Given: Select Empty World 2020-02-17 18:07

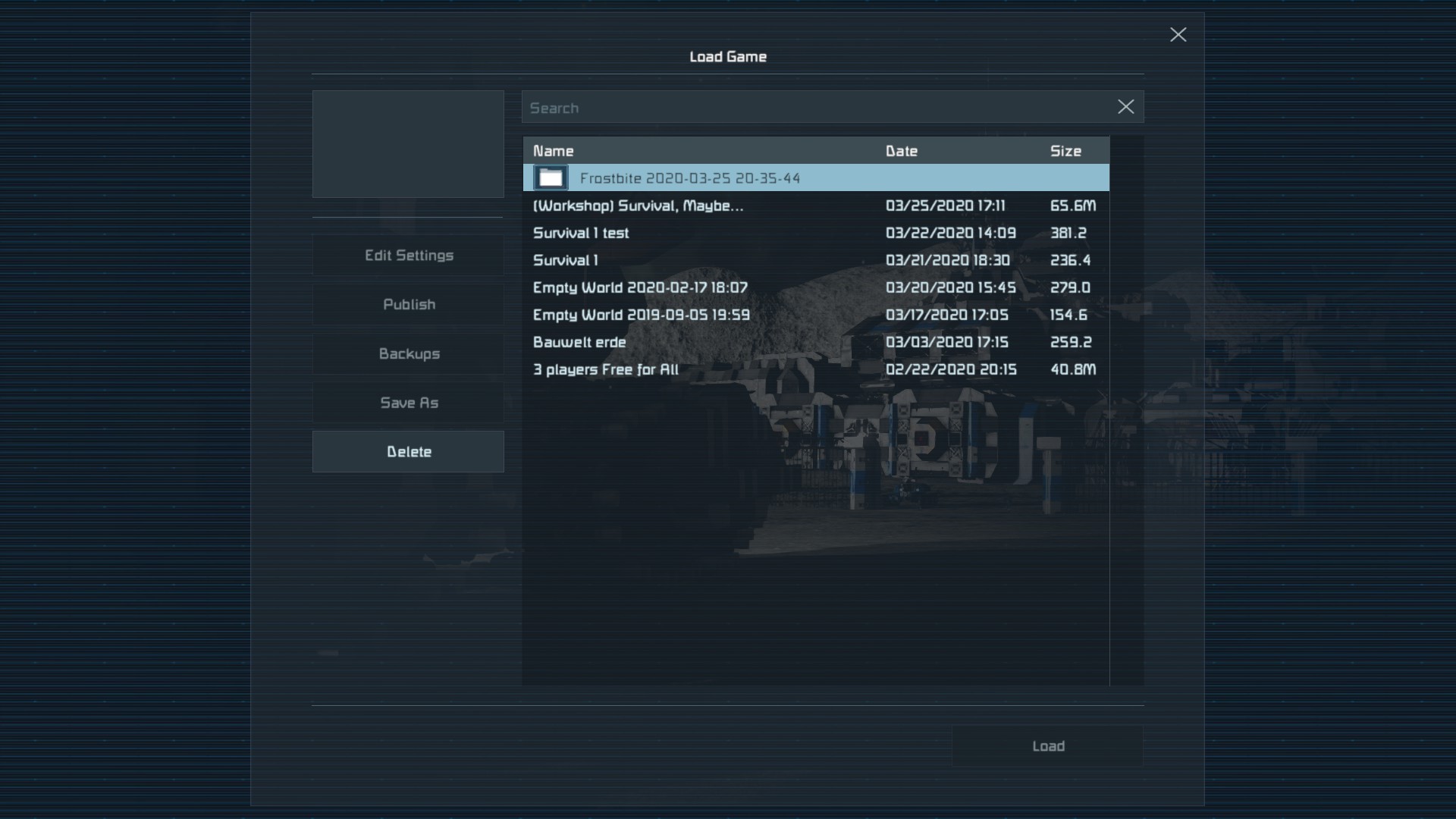Looking at the screenshot, I should pos(640,287).
